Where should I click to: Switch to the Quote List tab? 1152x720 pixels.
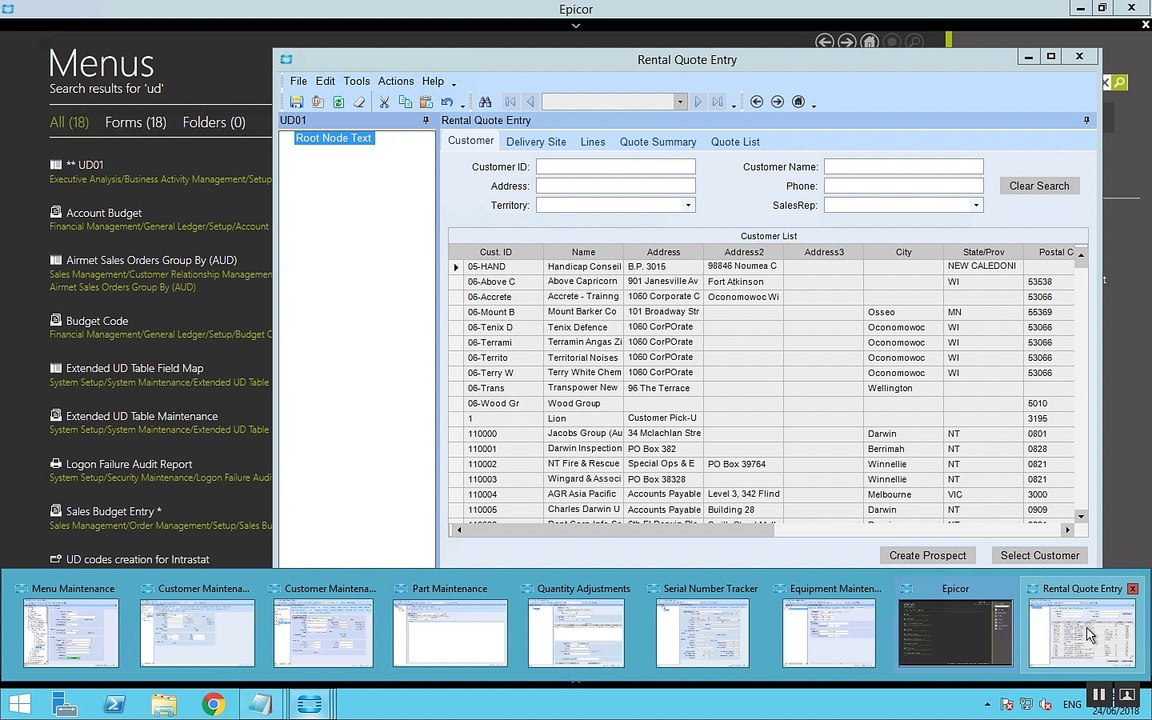(735, 142)
